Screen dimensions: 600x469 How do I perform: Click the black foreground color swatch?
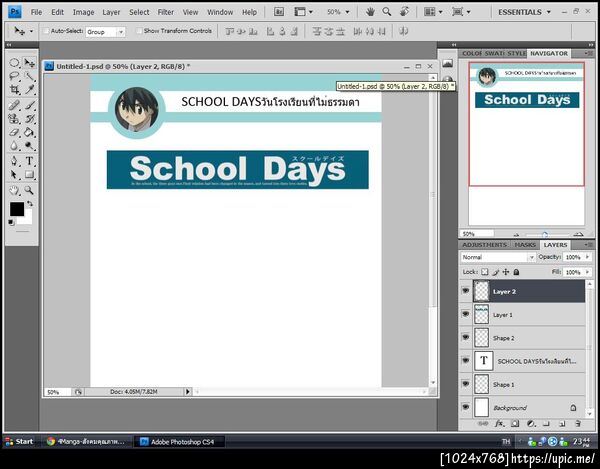pyautogui.click(x=17, y=209)
